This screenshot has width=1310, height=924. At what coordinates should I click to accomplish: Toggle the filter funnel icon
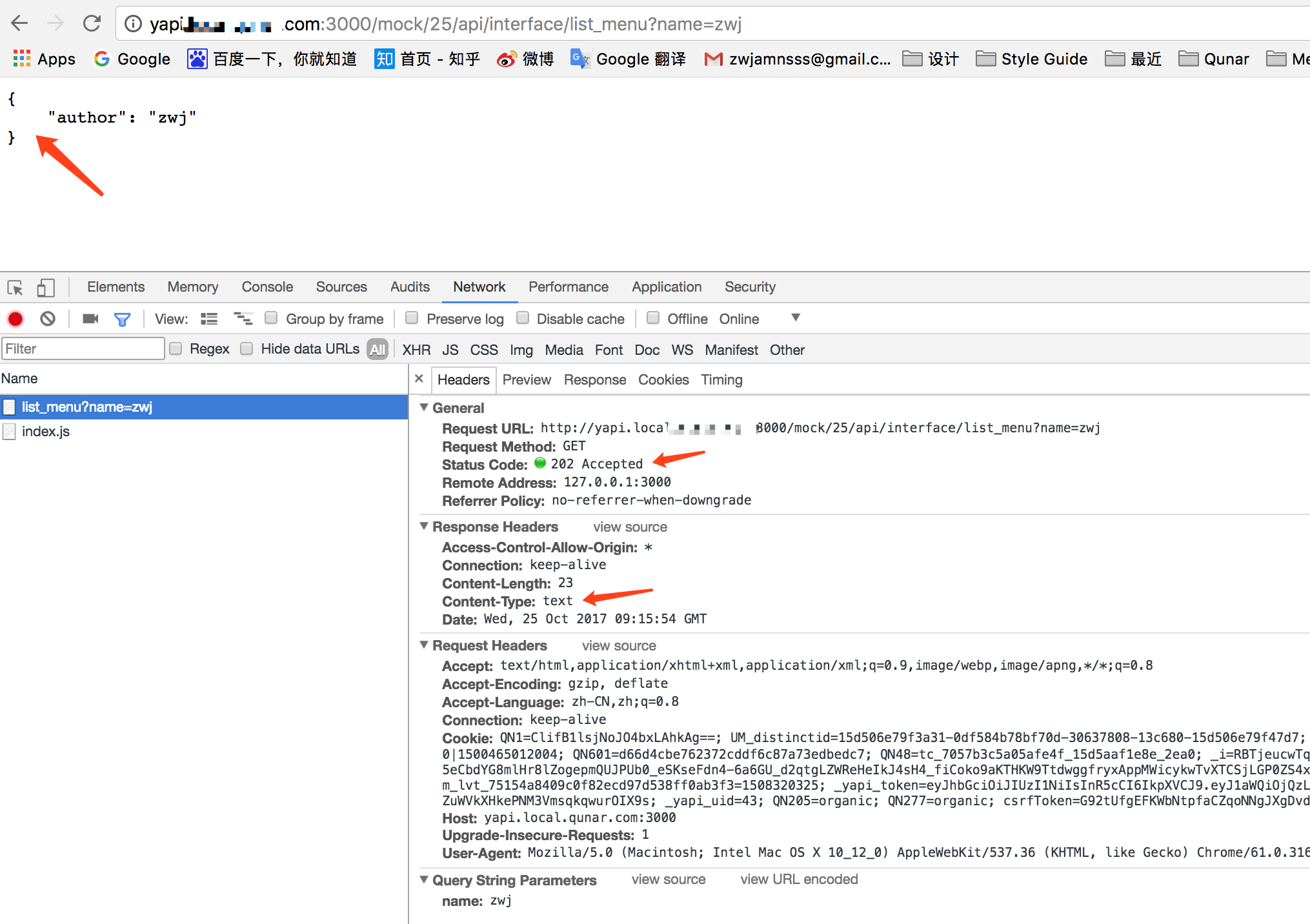pos(122,319)
